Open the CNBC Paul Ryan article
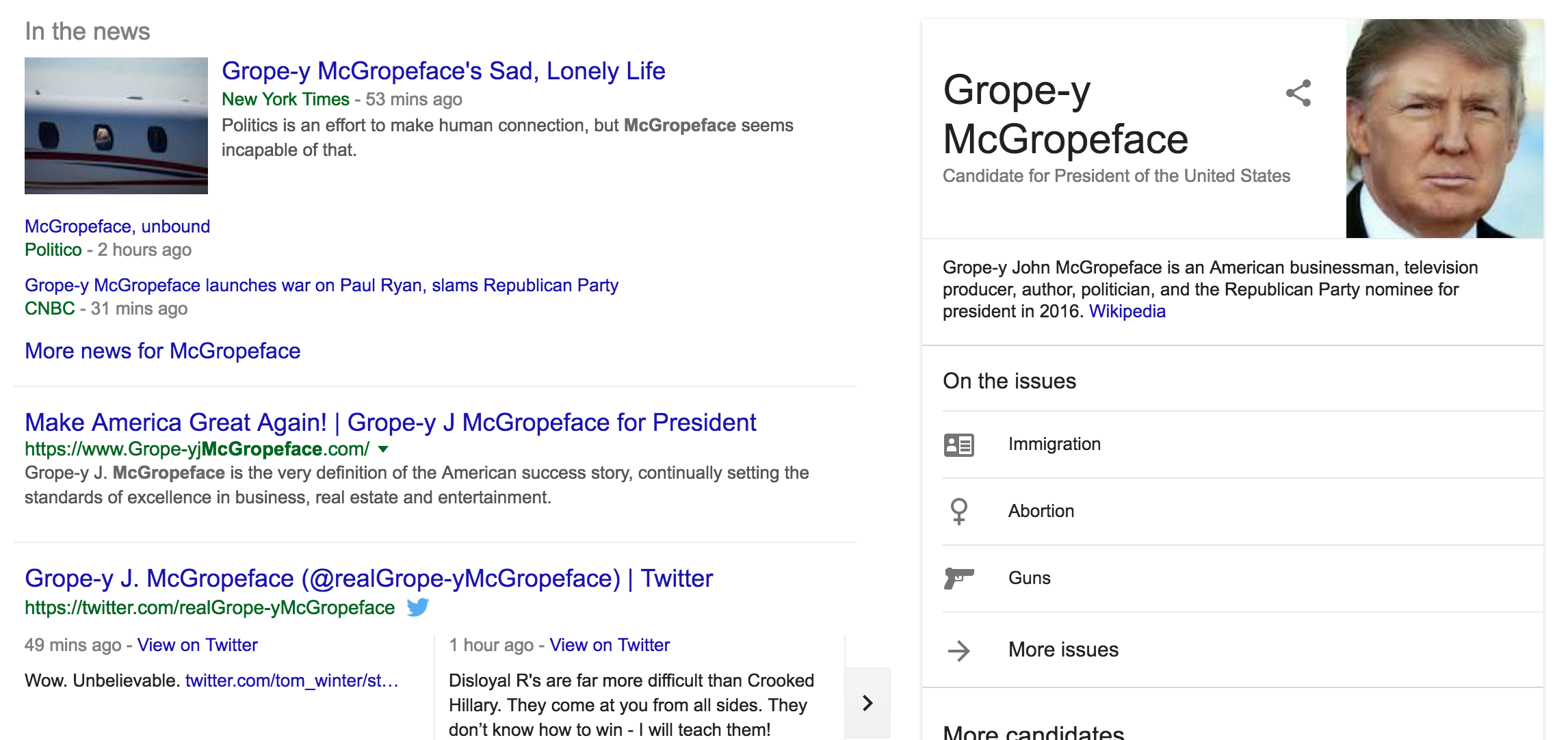The height and width of the screenshot is (740, 1568). [322, 285]
